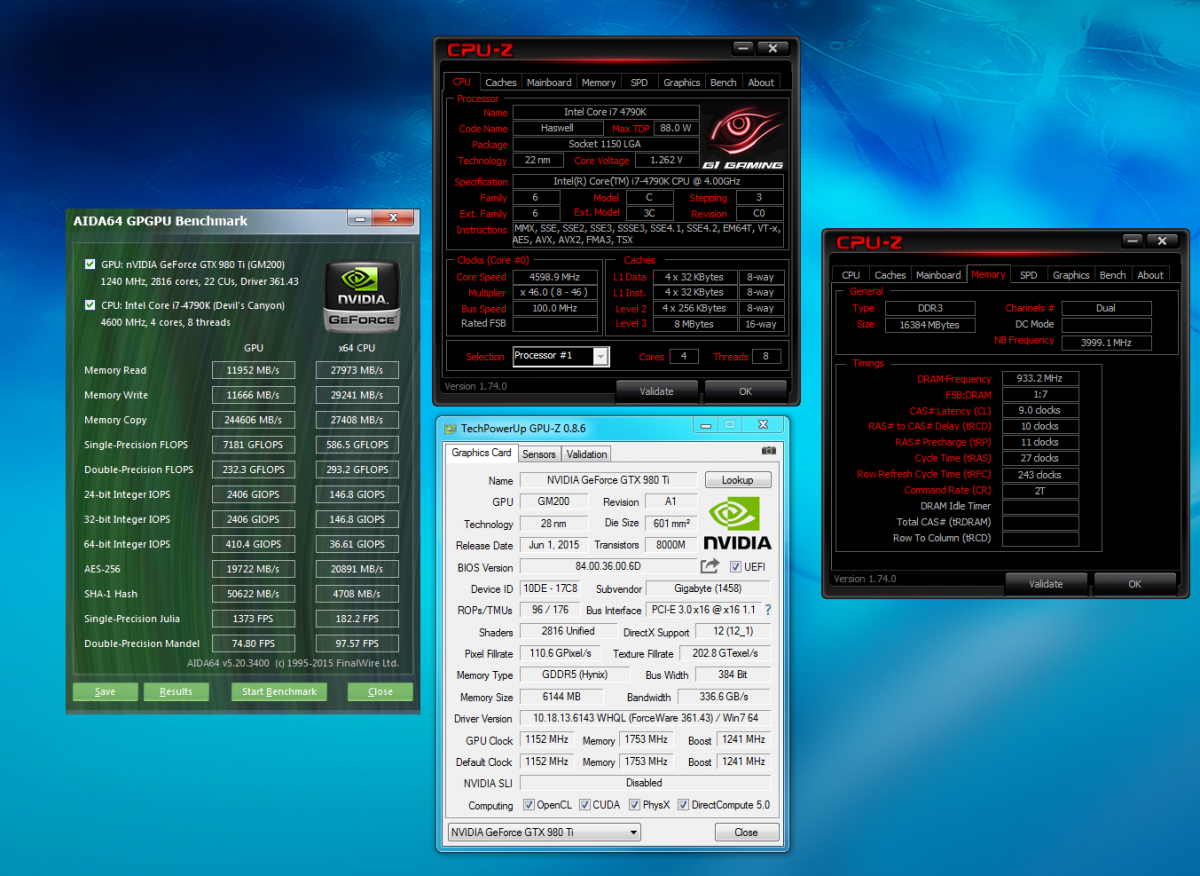Click the Close button in AIDA64 benchmark
Viewport: 1200px width, 876px height.
point(380,691)
